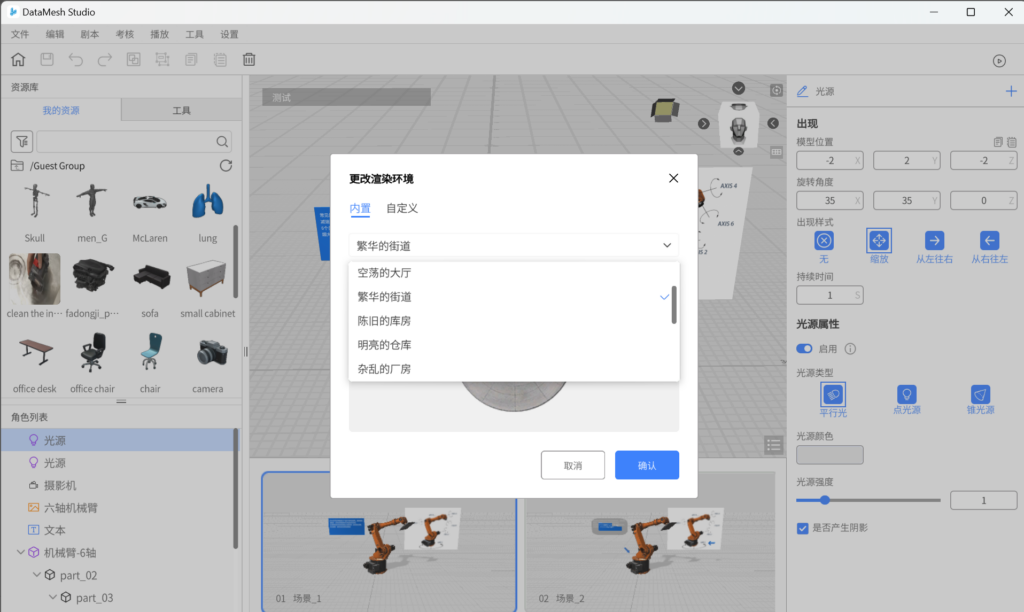Viewport: 1024px width, 612px height.
Task: Click the play preview button top right
Action: point(999,60)
